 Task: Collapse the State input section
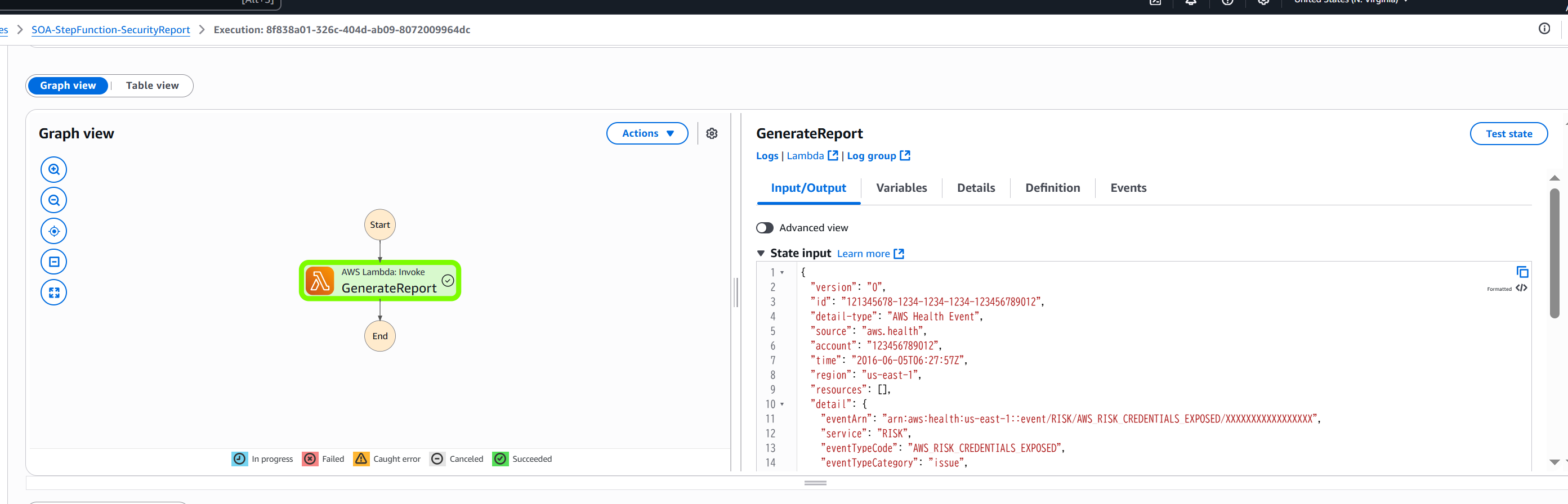point(761,253)
